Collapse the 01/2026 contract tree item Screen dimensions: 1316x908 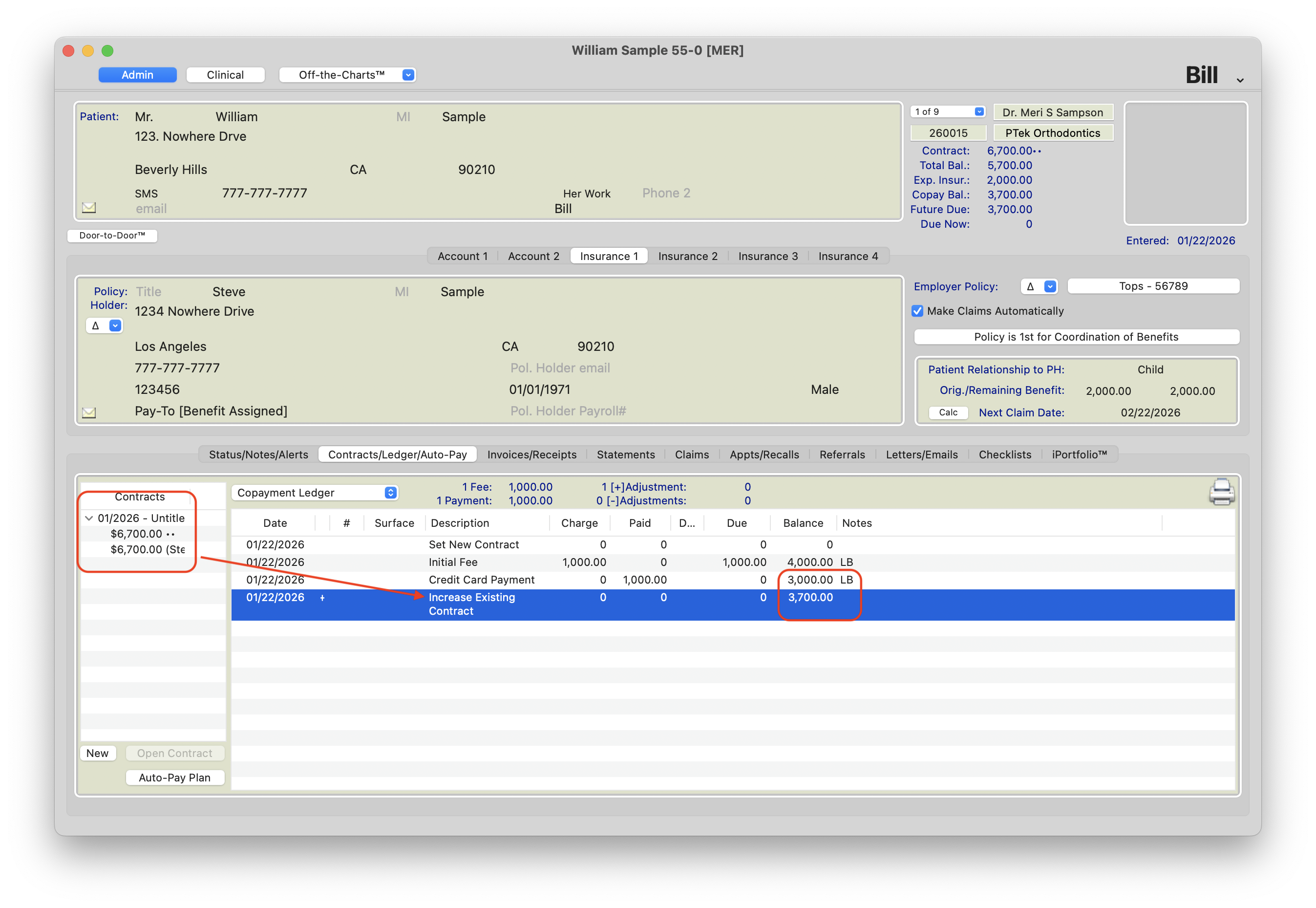click(89, 519)
